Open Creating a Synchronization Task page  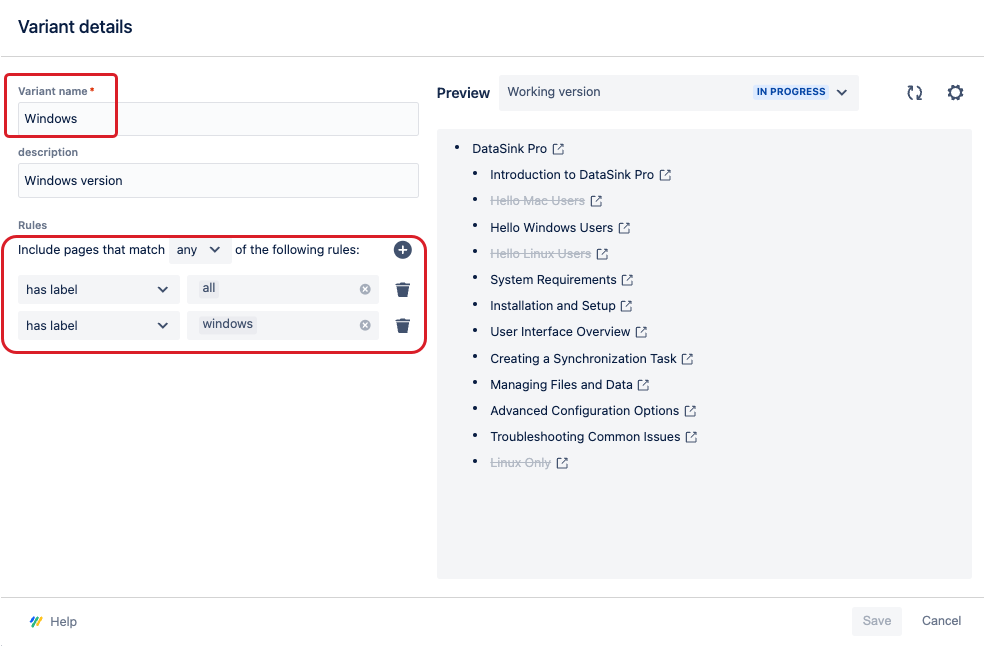(x=583, y=359)
